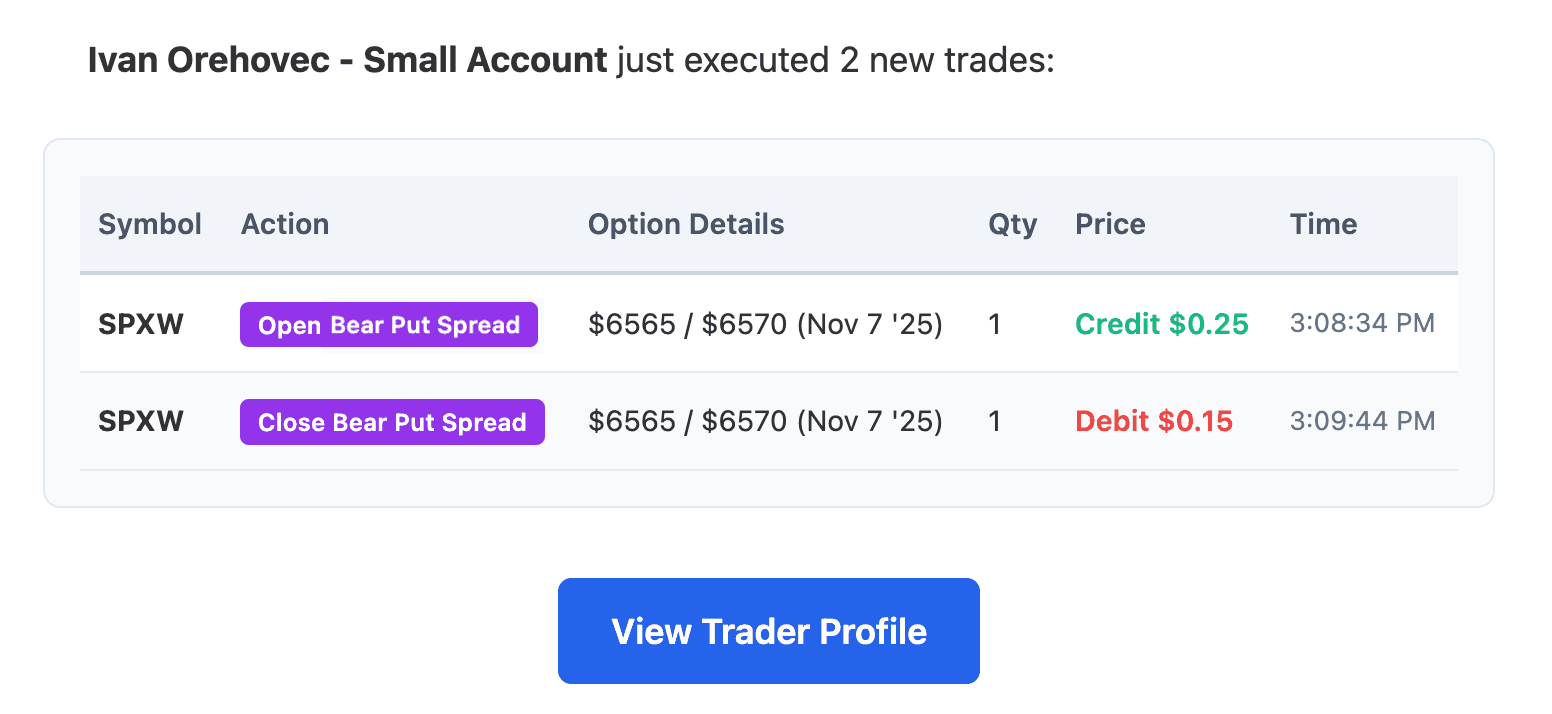Click the Option Details column header
This screenshot has height=714, width=1552.
tap(686, 224)
